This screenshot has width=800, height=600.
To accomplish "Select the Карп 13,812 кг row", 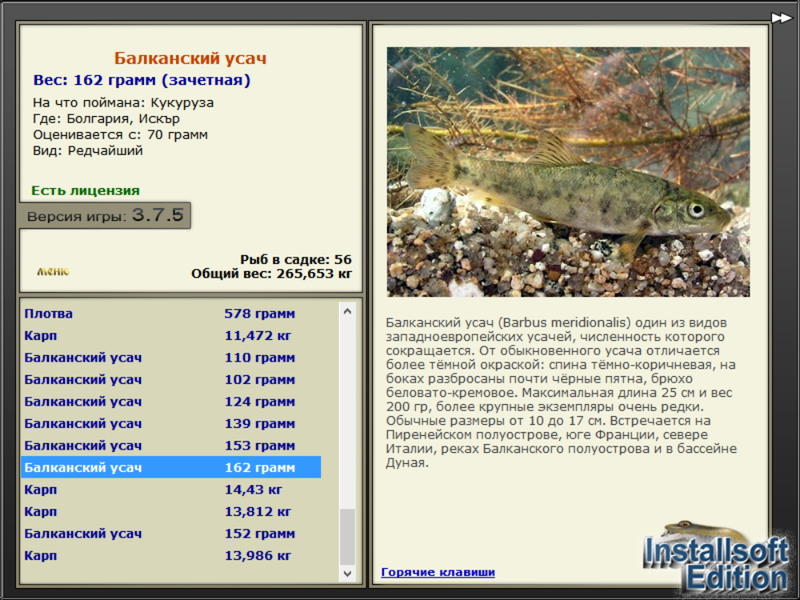I will tap(171, 511).
